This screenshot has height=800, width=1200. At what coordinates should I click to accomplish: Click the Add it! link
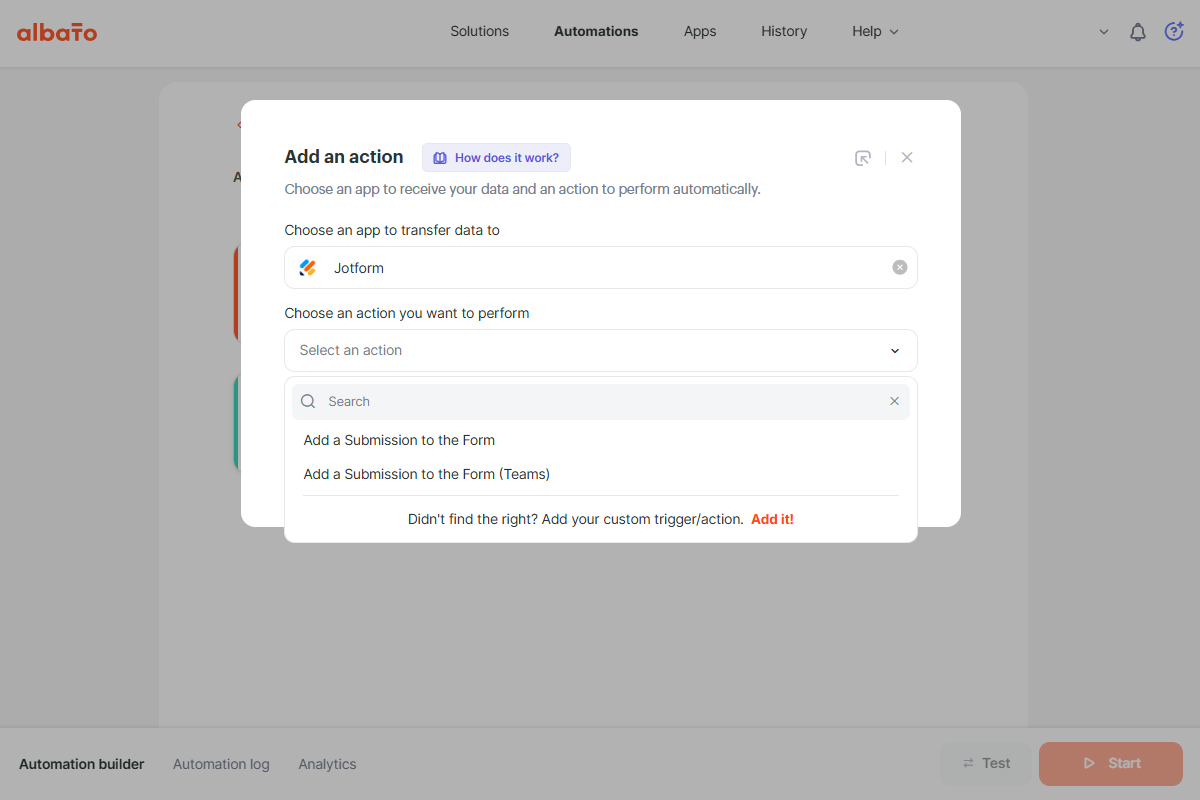(772, 519)
